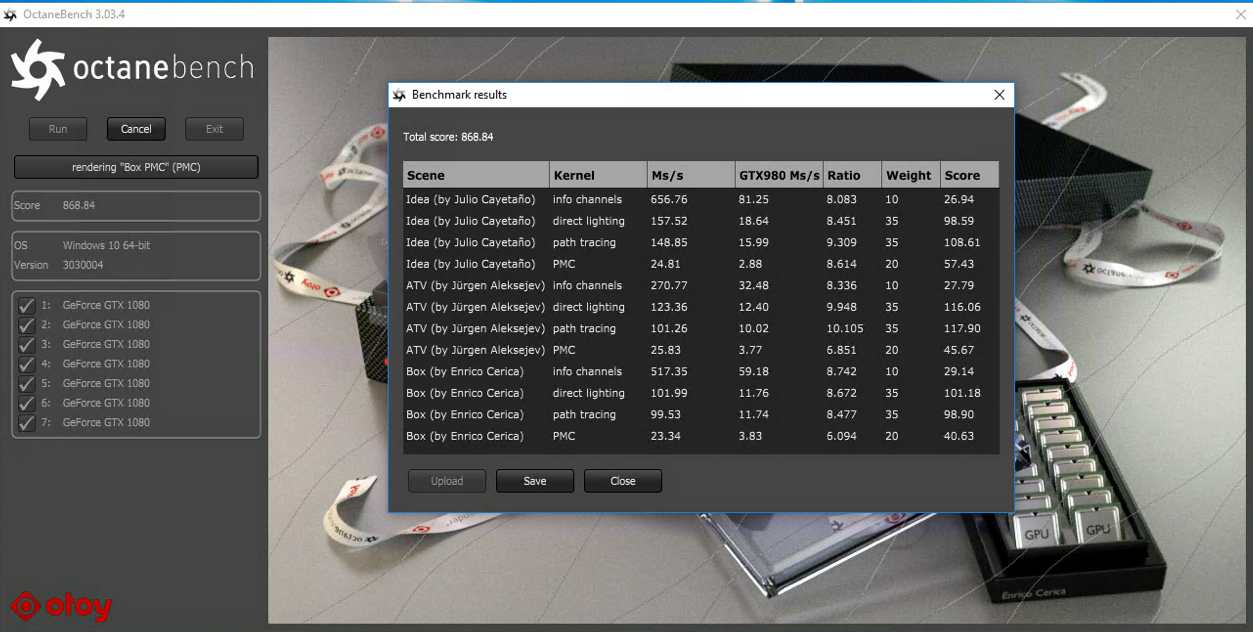Screen dimensions: 1253x632
Task: Select the Box PMC row
Action: pos(700,436)
